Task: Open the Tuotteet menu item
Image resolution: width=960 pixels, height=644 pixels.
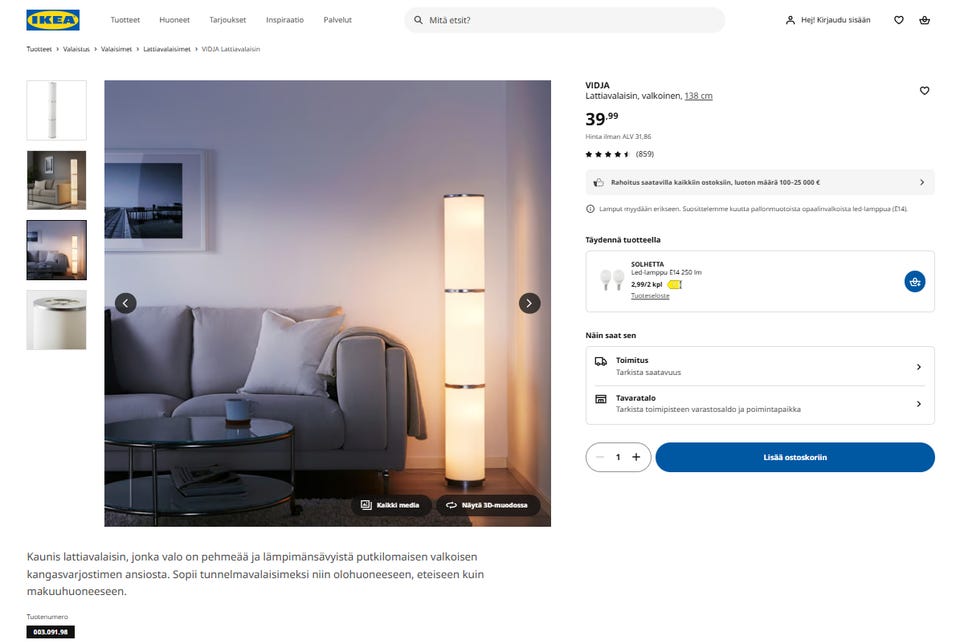Action: tap(125, 20)
